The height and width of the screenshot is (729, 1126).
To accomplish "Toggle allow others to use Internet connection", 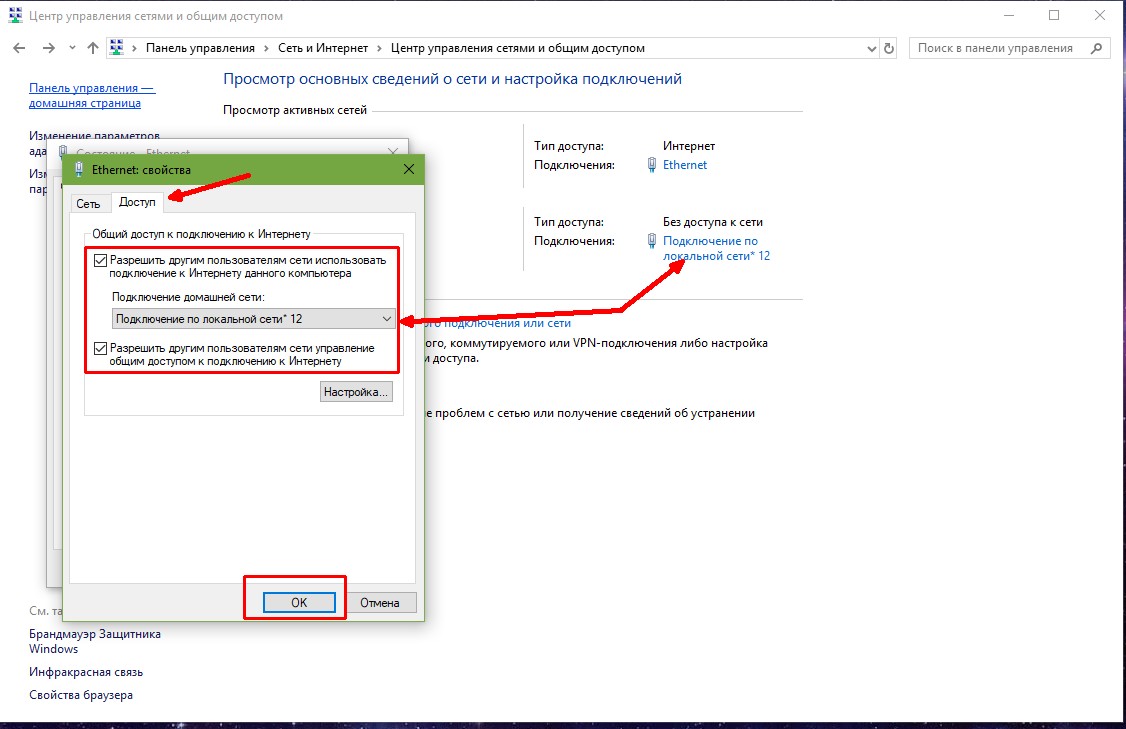I will point(101,261).
